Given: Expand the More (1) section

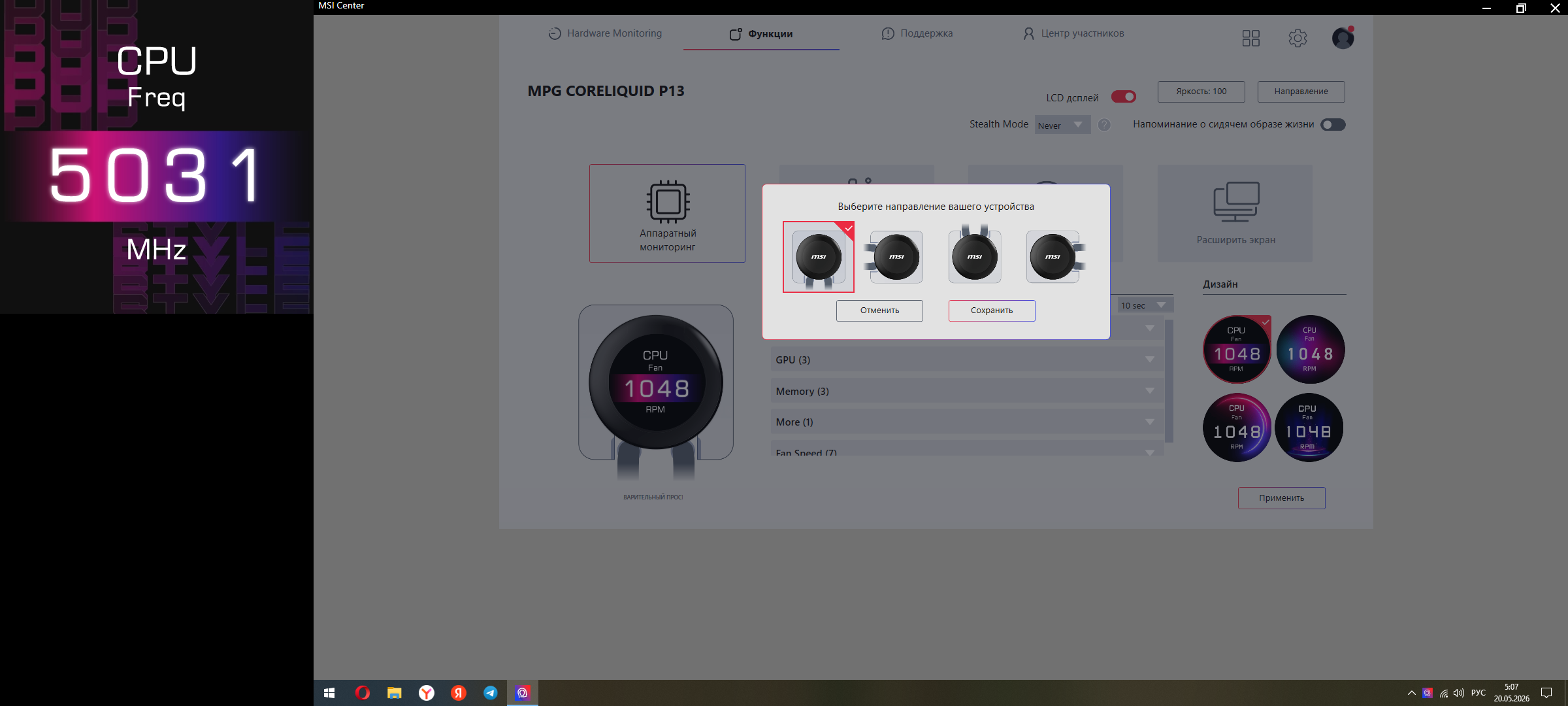Looking at the screenshot, I should pos(967,422).
